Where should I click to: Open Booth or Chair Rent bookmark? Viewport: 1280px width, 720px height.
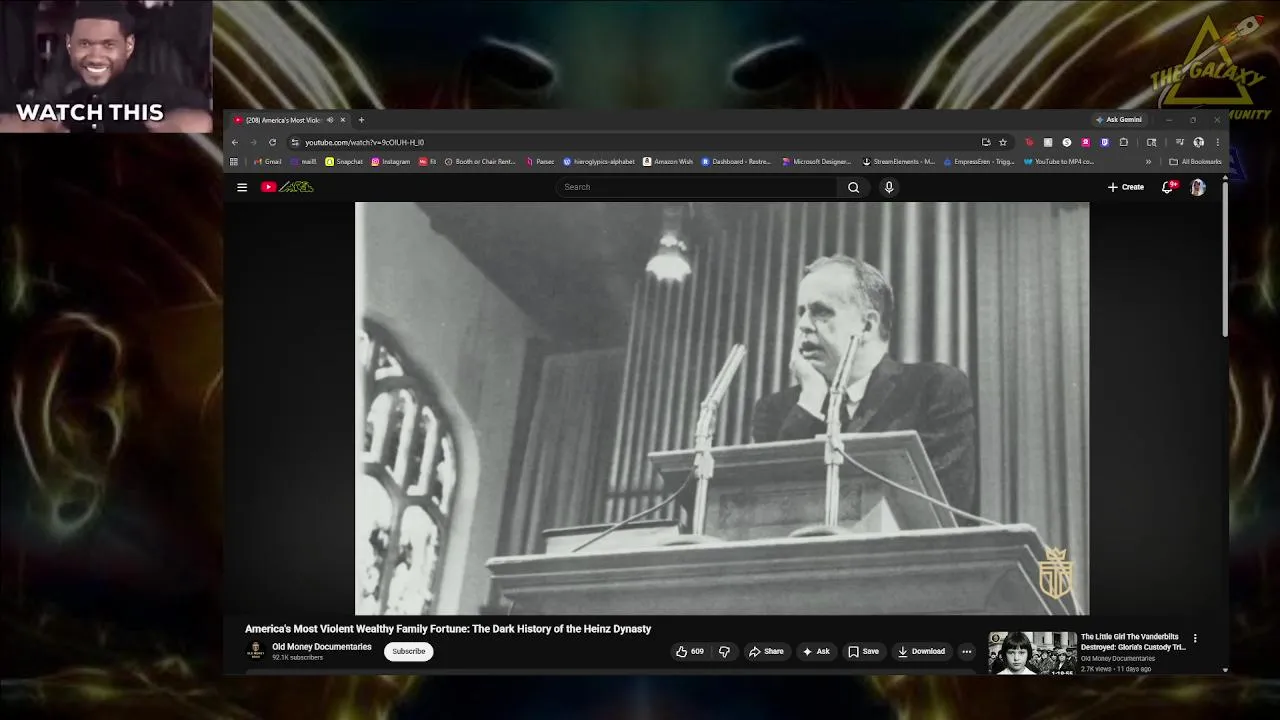(x=480, y=161)
